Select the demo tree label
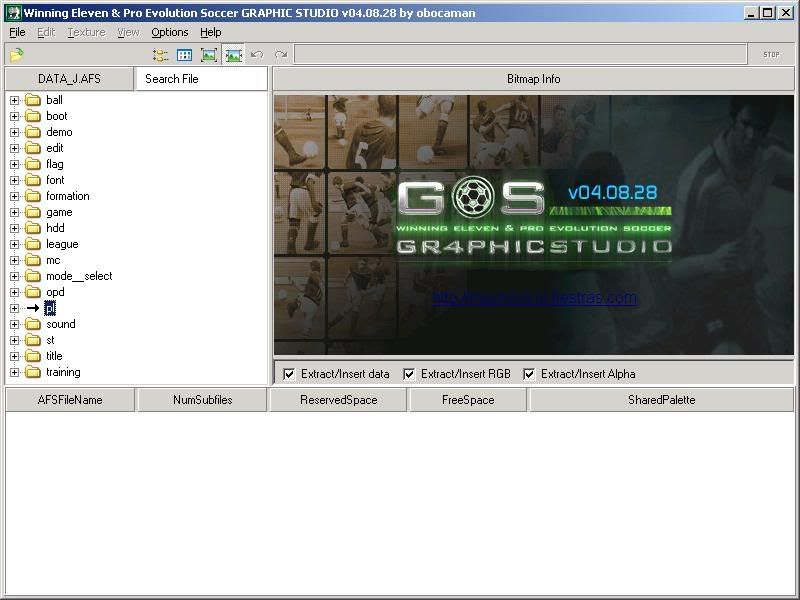 pos(59,132)
